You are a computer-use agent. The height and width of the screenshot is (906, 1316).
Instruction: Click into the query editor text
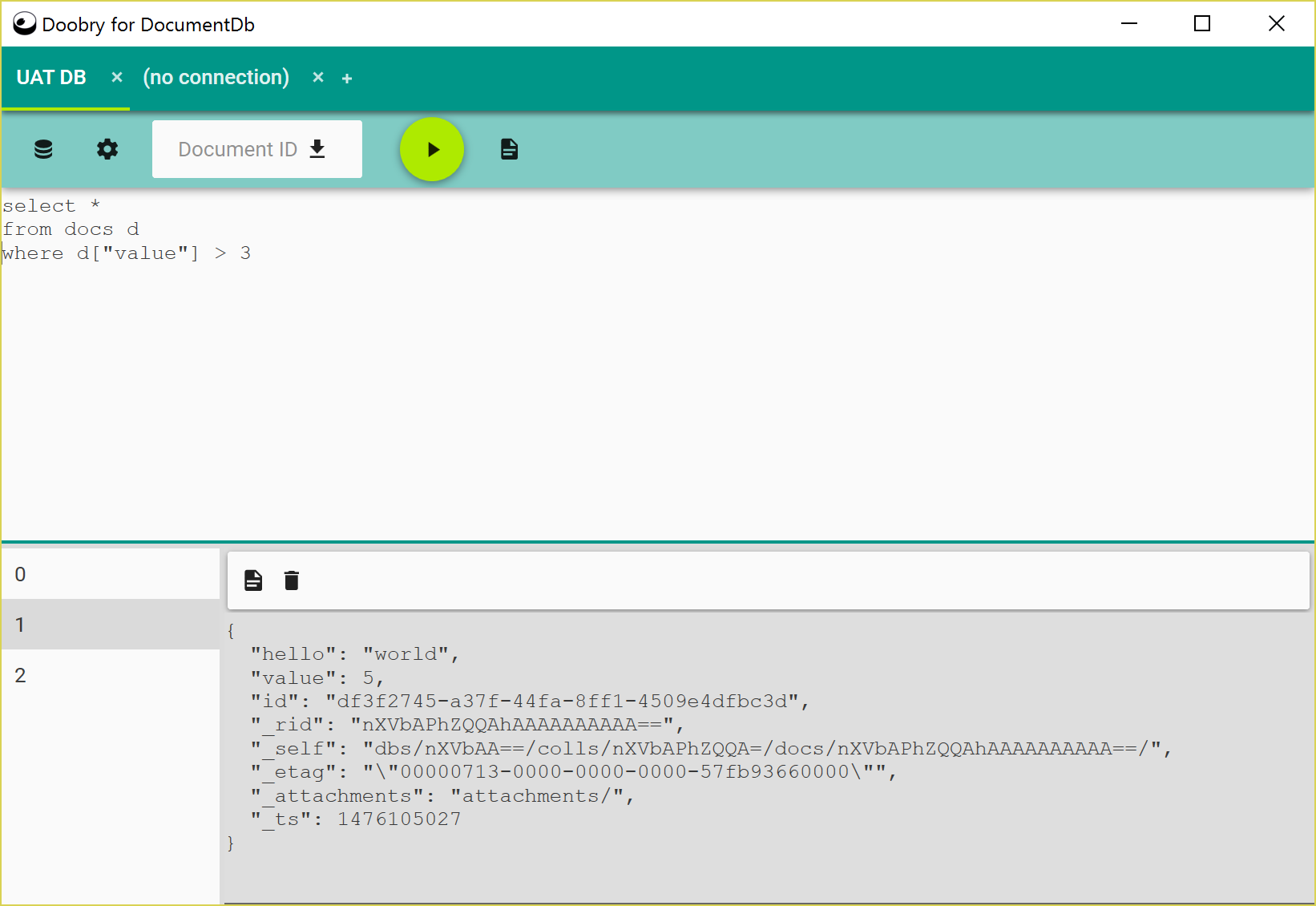pos(657,365)
